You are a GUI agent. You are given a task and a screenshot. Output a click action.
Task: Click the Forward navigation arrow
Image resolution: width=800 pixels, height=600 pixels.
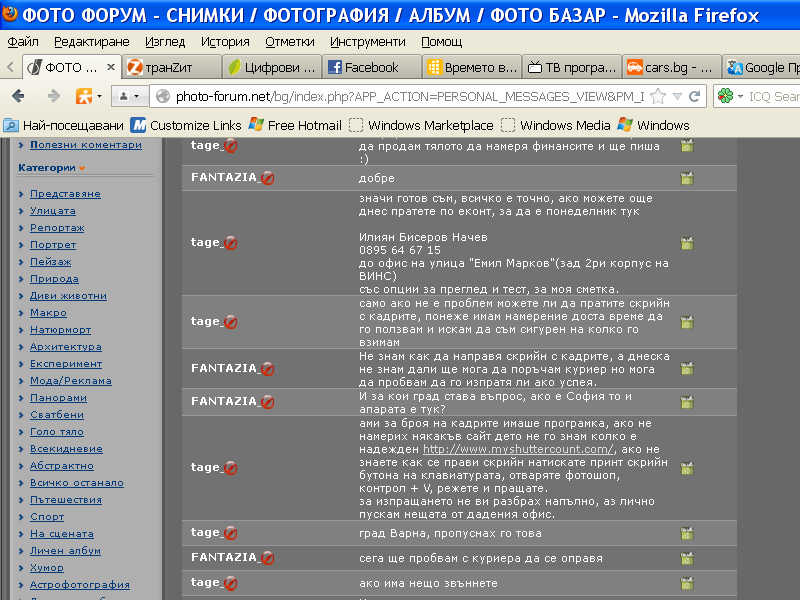click(x=53, y=96)
